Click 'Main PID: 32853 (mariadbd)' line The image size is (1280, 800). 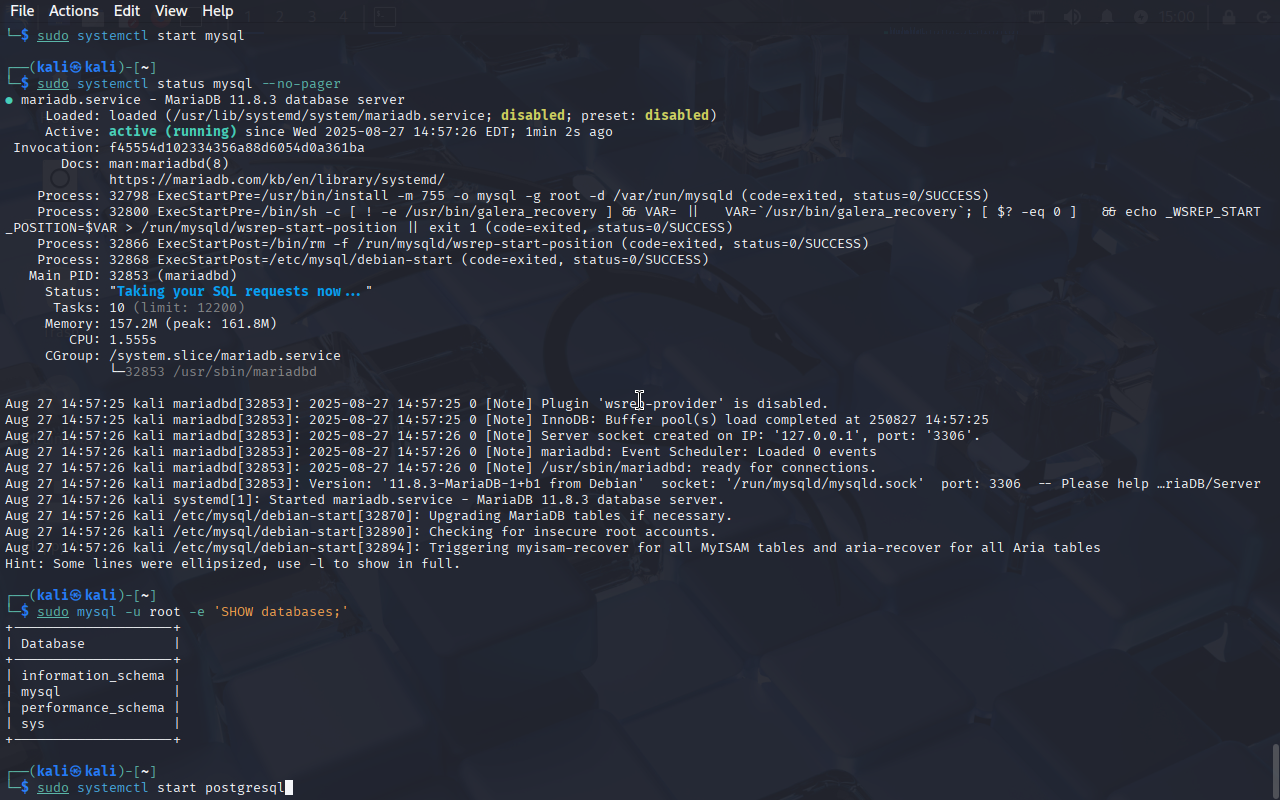tap(133, 276)
